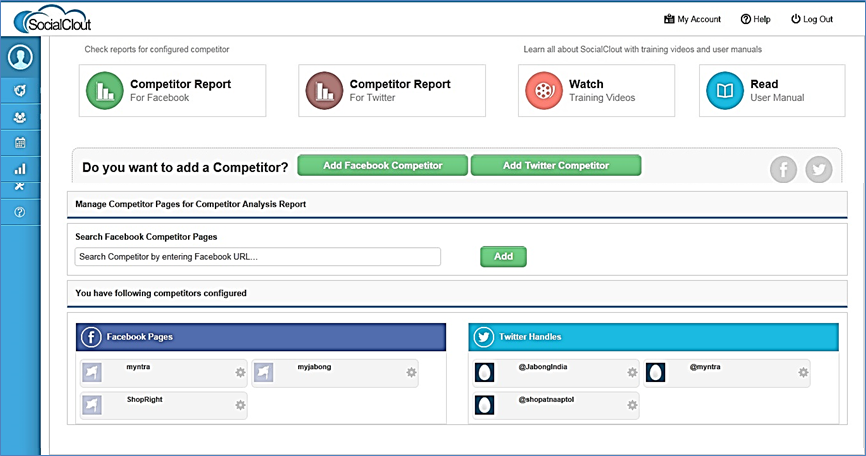Click the myntra Facebook page thumbnail
Image resolution: width=866 pixels, height=456 pixels.
pyautogui.click(x=92, y=373)
